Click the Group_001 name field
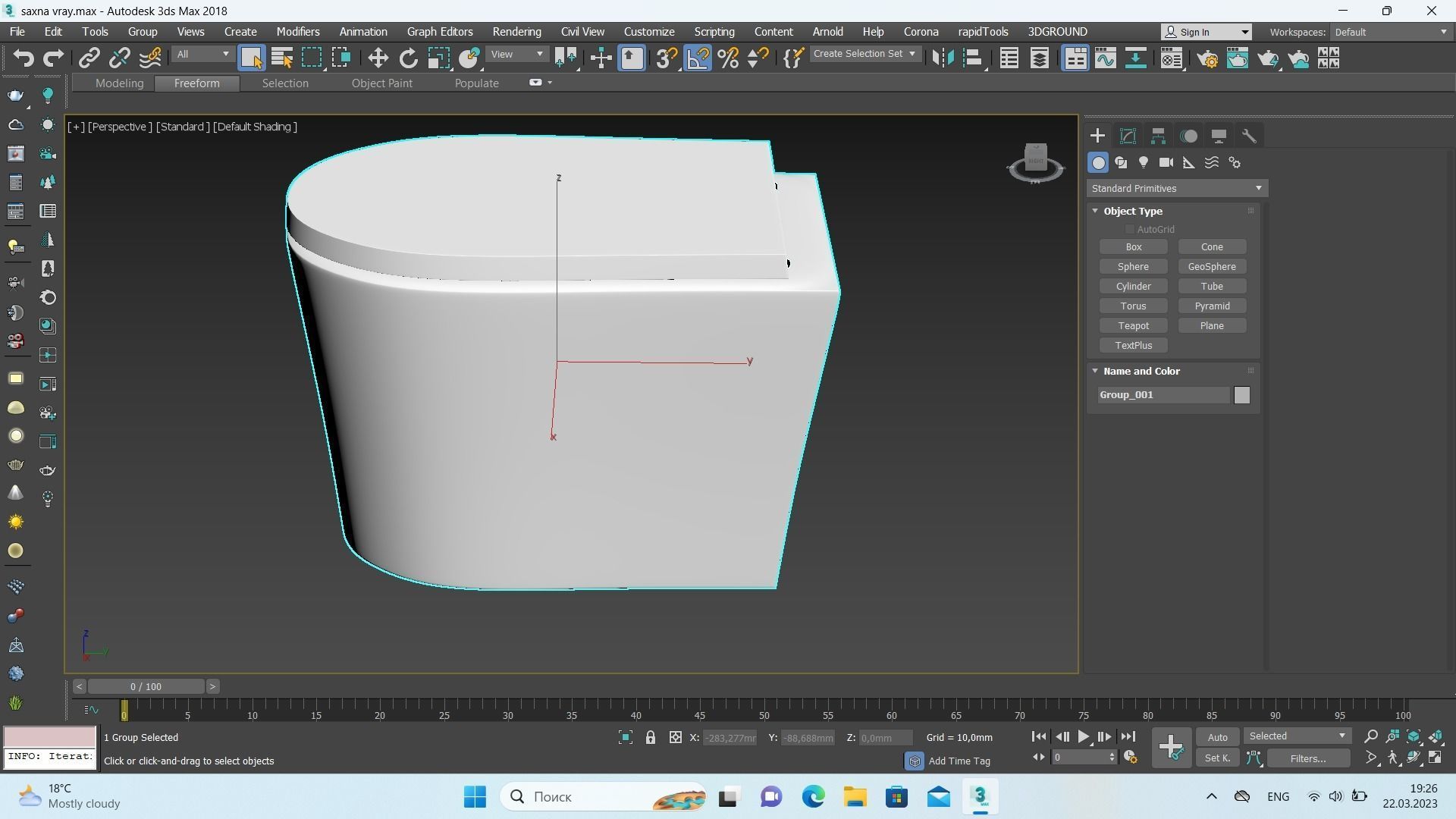Image resolution: width=1456 pixels, height=819 pixels. (1163, 395)
